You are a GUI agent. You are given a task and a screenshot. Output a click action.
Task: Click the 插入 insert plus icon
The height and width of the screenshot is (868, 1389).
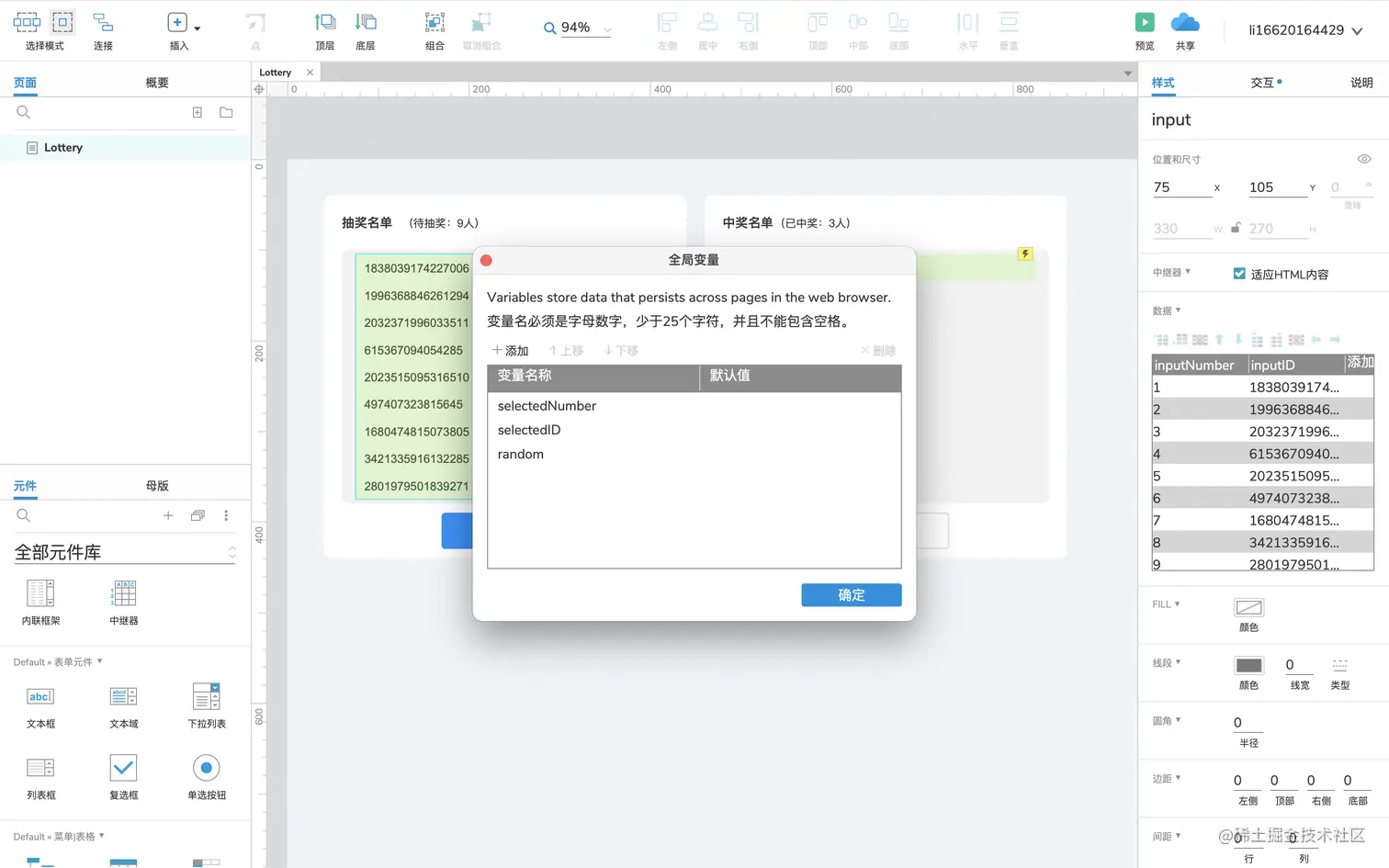pyautogui.click(x=177, y=22)
